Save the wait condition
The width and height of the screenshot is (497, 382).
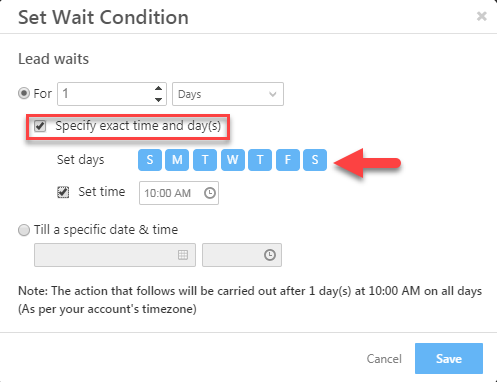[x=449, y=358]
